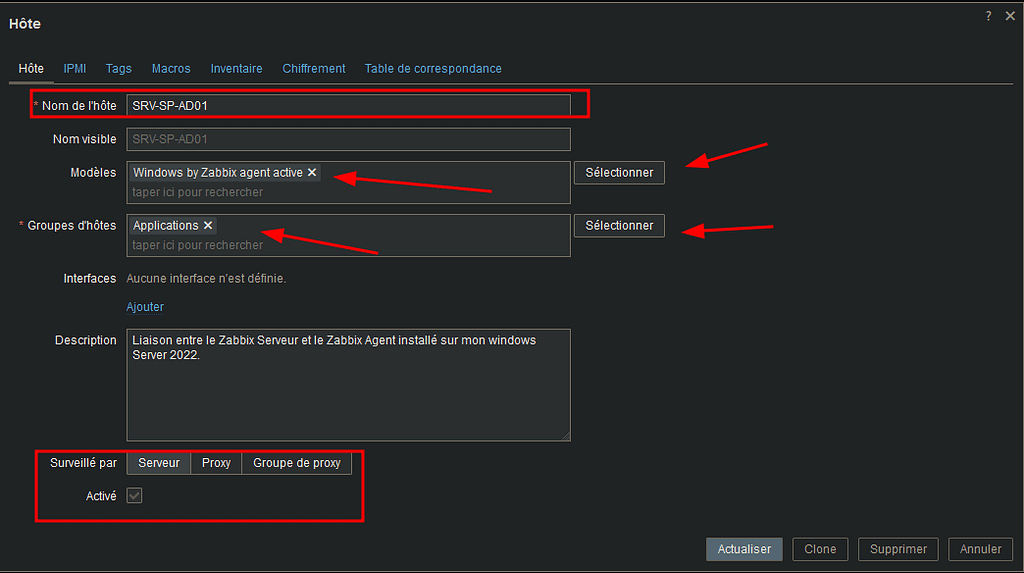This screenshot has width=1024, height=573.
Task: Remove the 'Windows by Zabbix agent active' template
Action: pos(312,173)
